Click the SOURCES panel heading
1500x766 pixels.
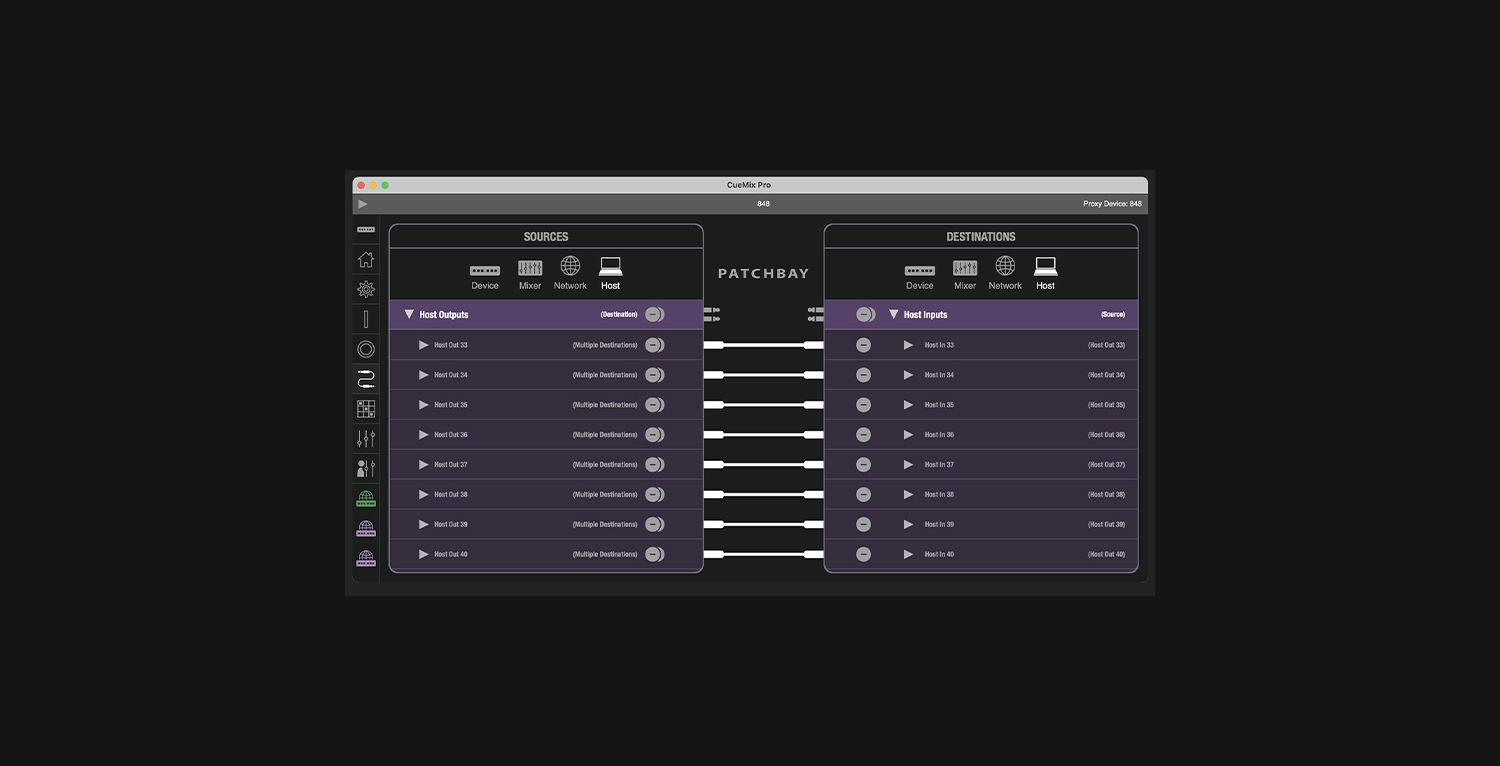tap(546, 237)
